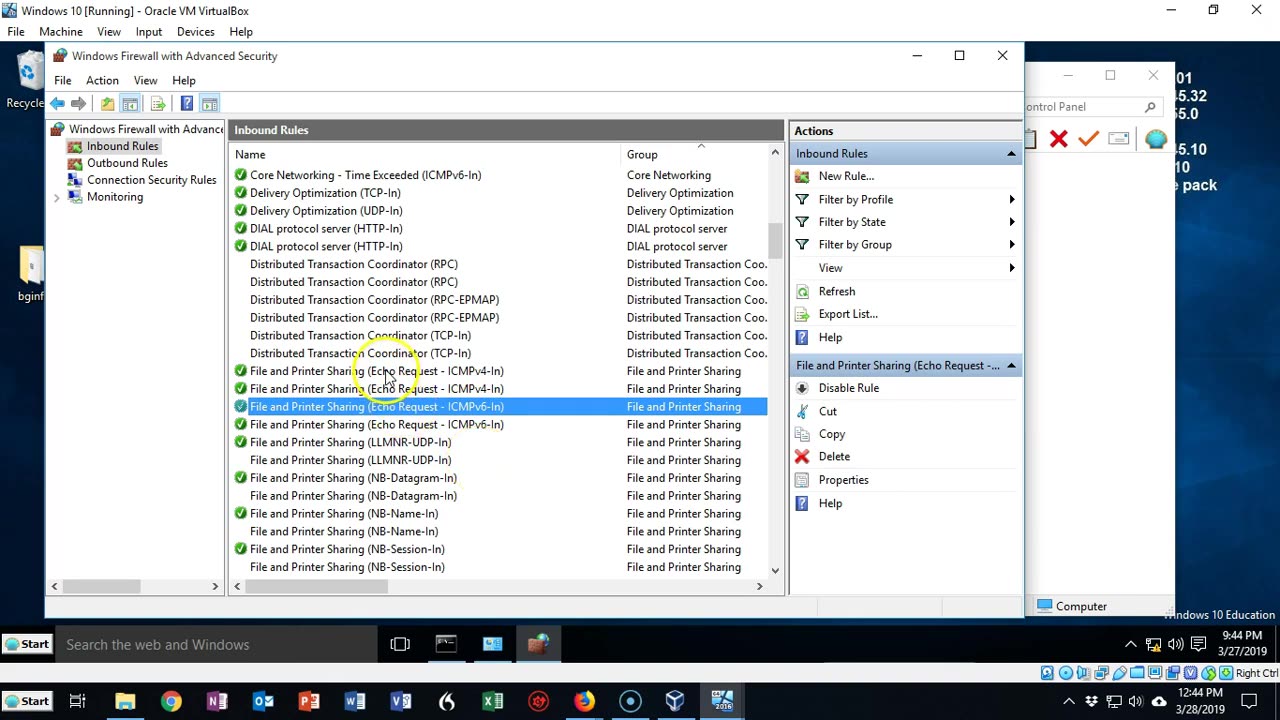
Task: Select Inbound Rules in the console tree
Action: [122, 146]
